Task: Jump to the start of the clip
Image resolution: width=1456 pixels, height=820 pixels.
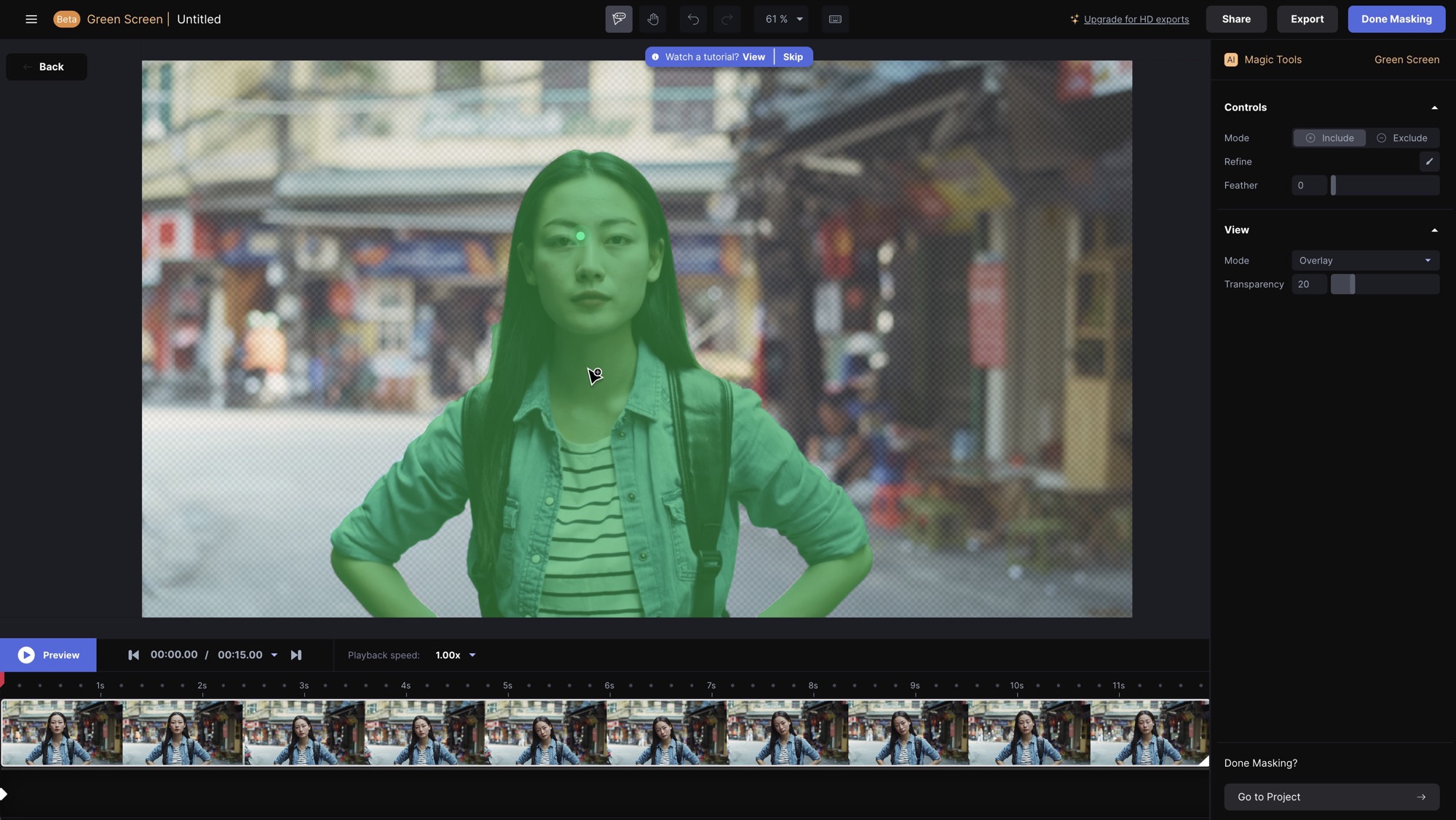Action: tap(133, 655)
